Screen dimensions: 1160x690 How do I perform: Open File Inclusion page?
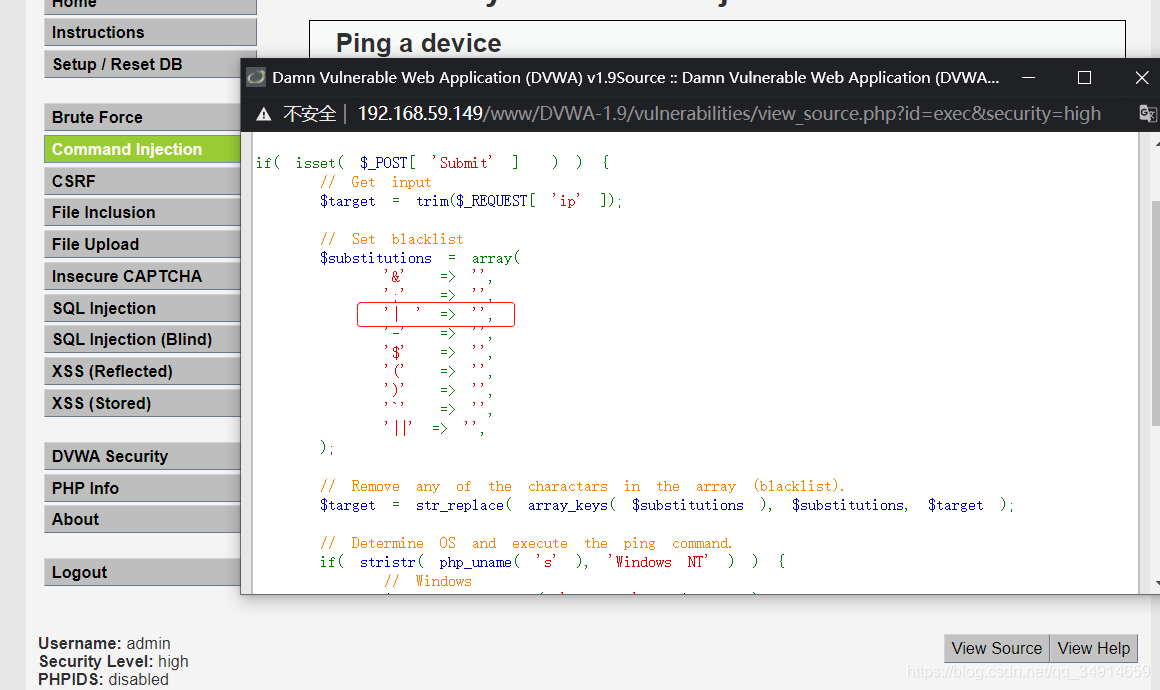tap(143, 212)
